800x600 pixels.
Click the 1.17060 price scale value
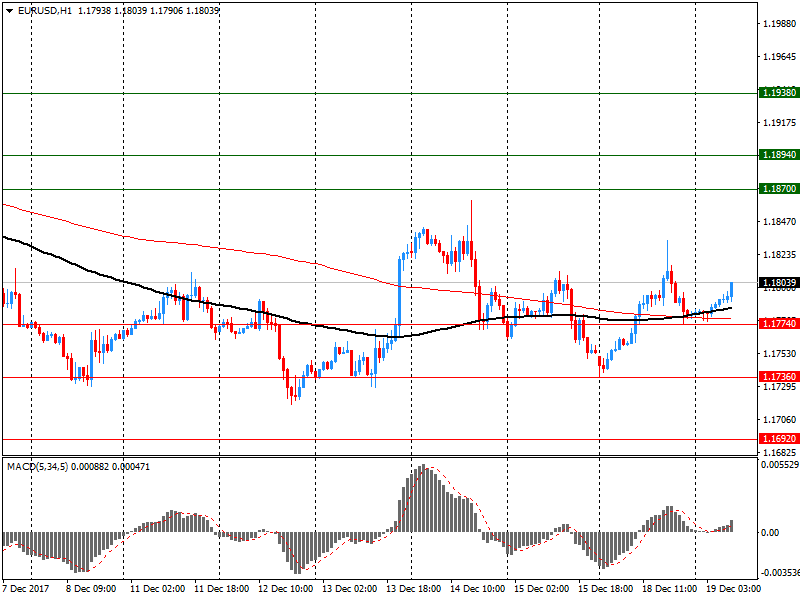click(779, 420)
